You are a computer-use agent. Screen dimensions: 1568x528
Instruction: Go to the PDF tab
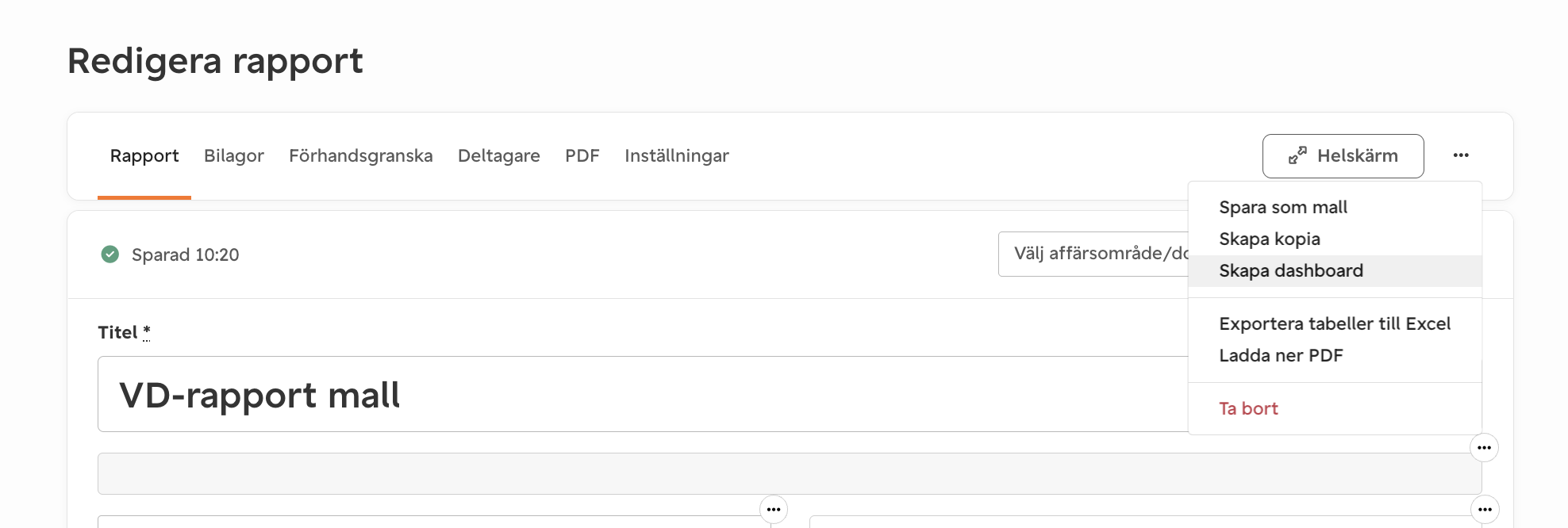(x=582, y=156)
